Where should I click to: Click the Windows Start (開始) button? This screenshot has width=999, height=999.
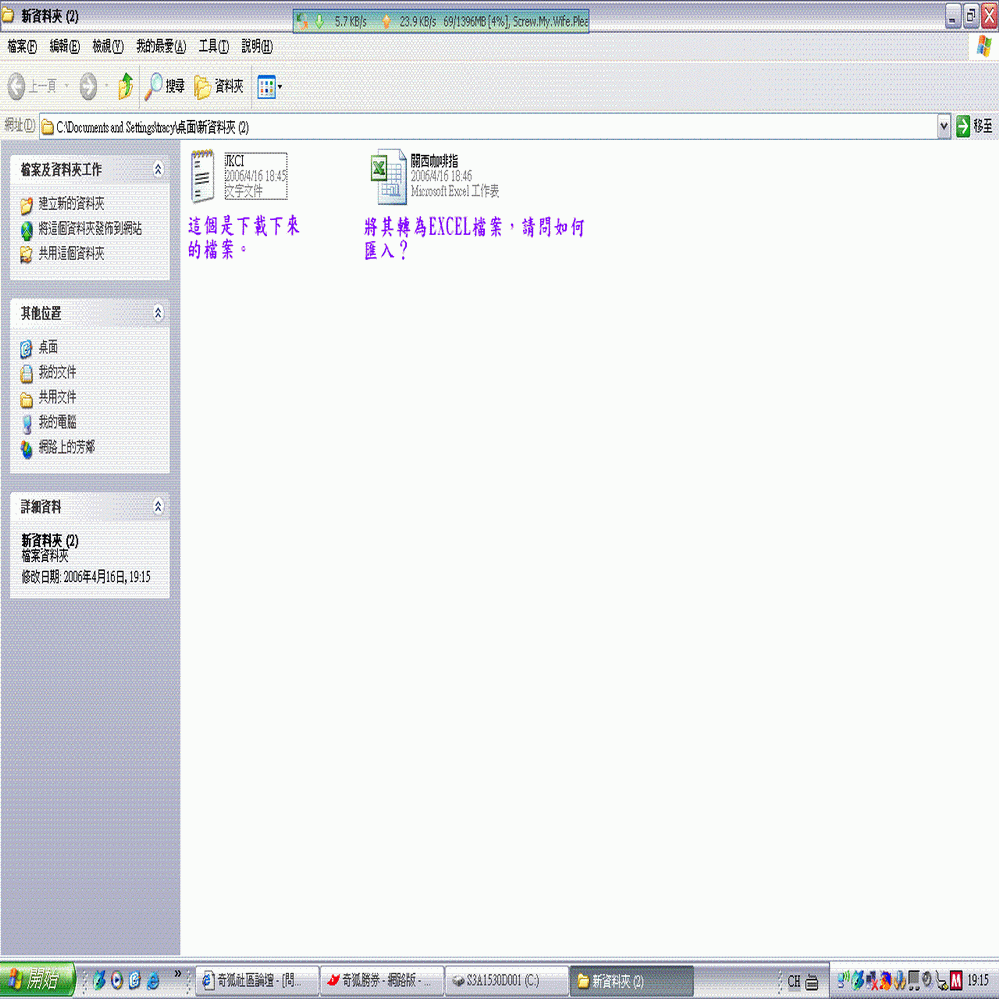(x=37, y=980)
